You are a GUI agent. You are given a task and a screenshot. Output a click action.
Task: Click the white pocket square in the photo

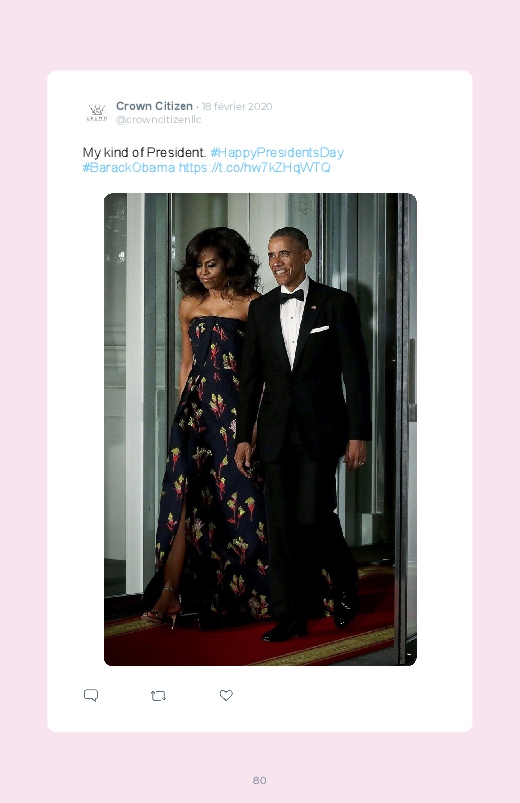pos(319,329)
